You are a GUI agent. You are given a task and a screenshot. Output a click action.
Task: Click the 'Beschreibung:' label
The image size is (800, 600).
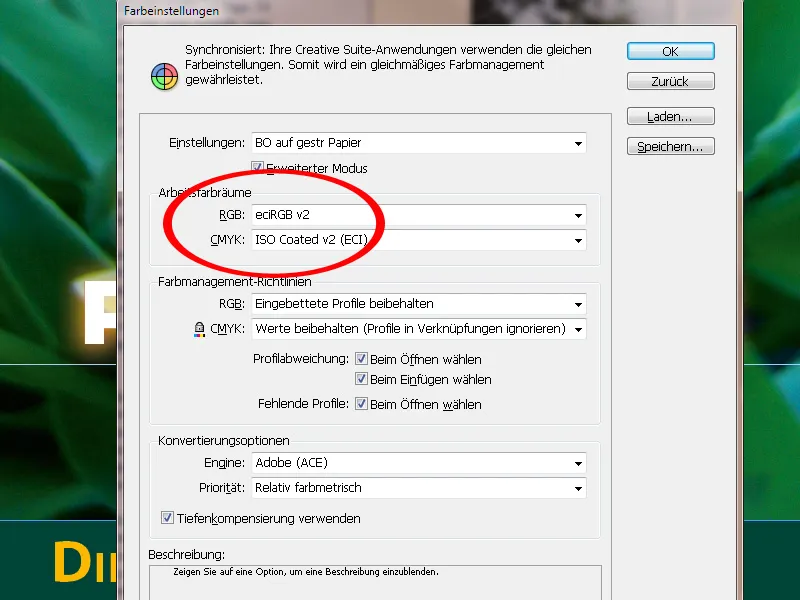pyautogui.click(x=187, y=554)
